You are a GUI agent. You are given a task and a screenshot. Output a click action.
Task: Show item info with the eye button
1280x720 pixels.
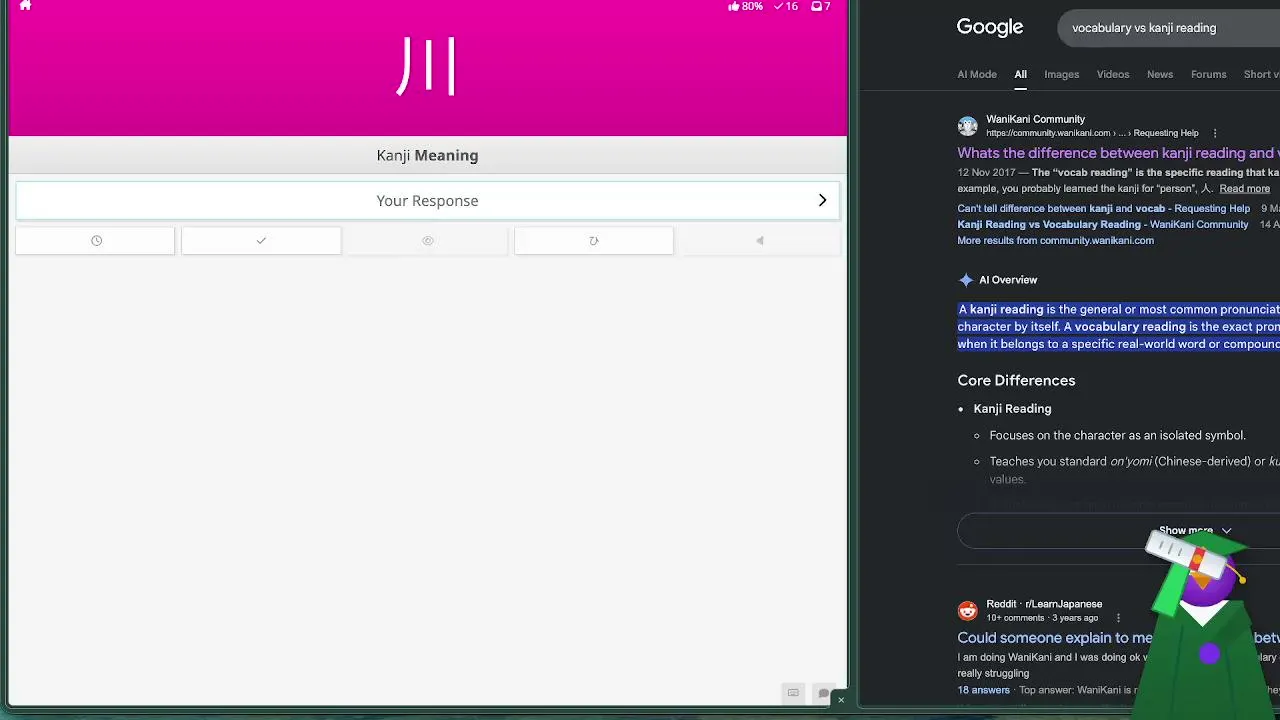(427, 241)
